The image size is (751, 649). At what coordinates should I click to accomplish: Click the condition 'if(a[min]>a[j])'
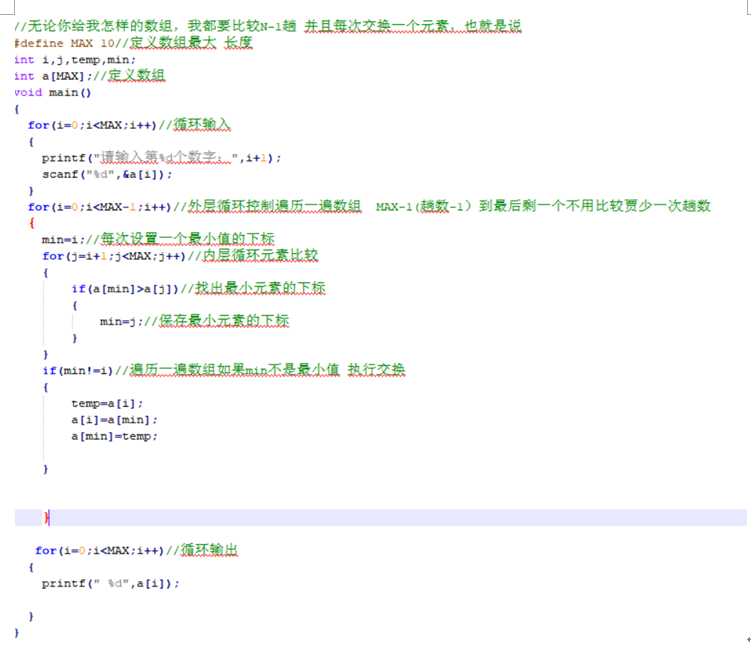(125, 289)
